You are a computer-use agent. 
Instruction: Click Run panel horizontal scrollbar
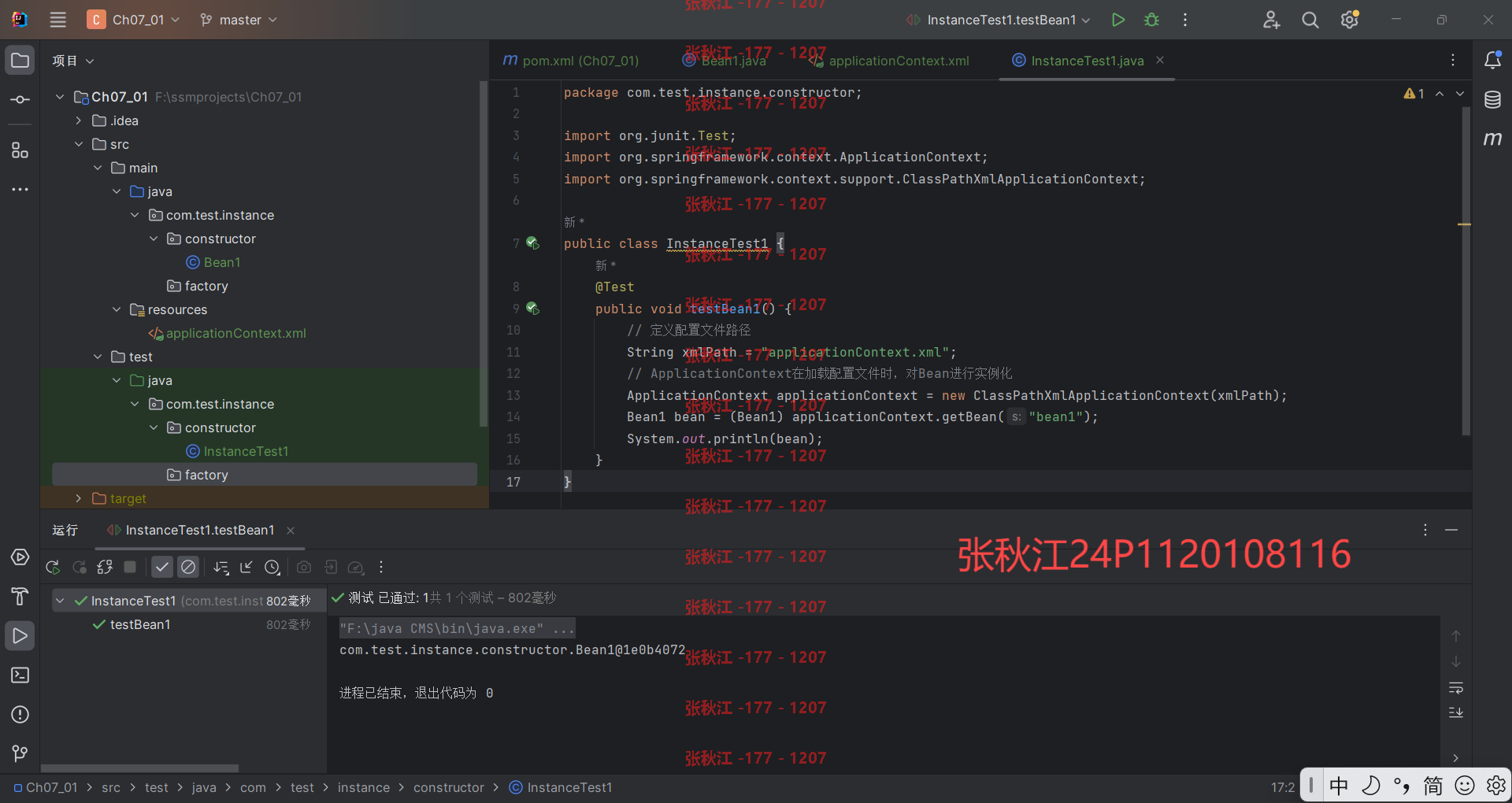click(x=140, y=768)
